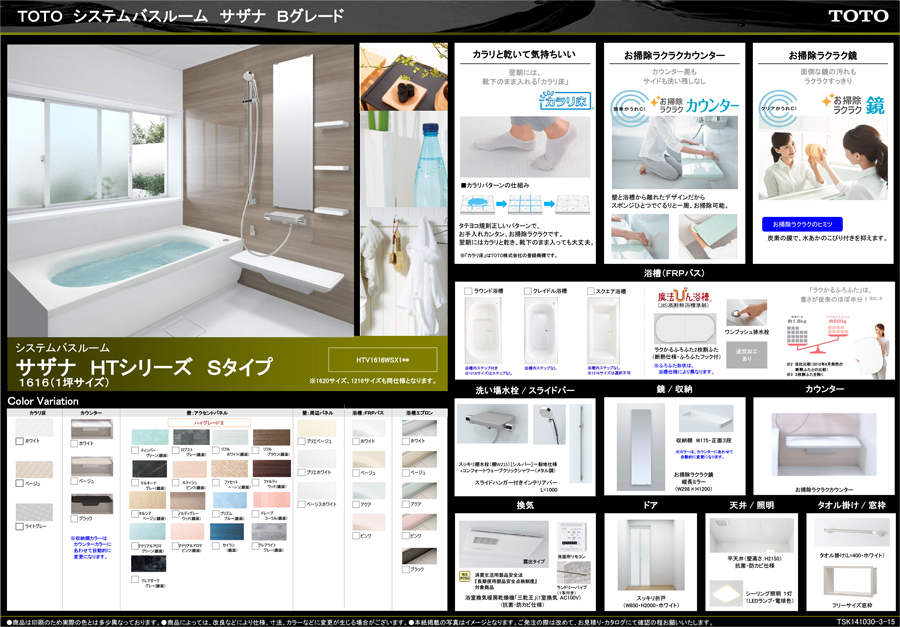
Task: Click the TOTO logo in the header
Action: (858, 16)
